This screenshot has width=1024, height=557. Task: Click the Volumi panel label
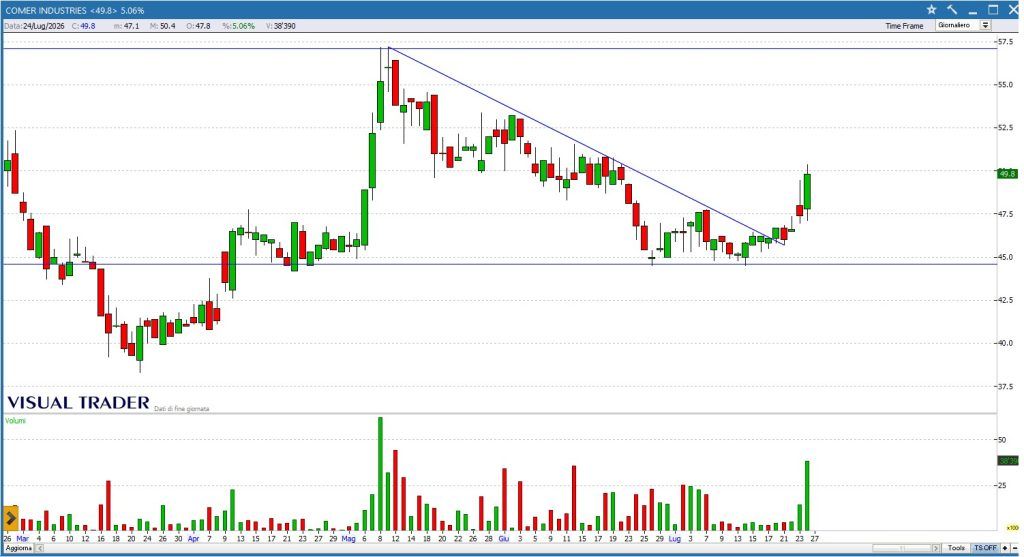pyautogui.click(x=15, y=421)
